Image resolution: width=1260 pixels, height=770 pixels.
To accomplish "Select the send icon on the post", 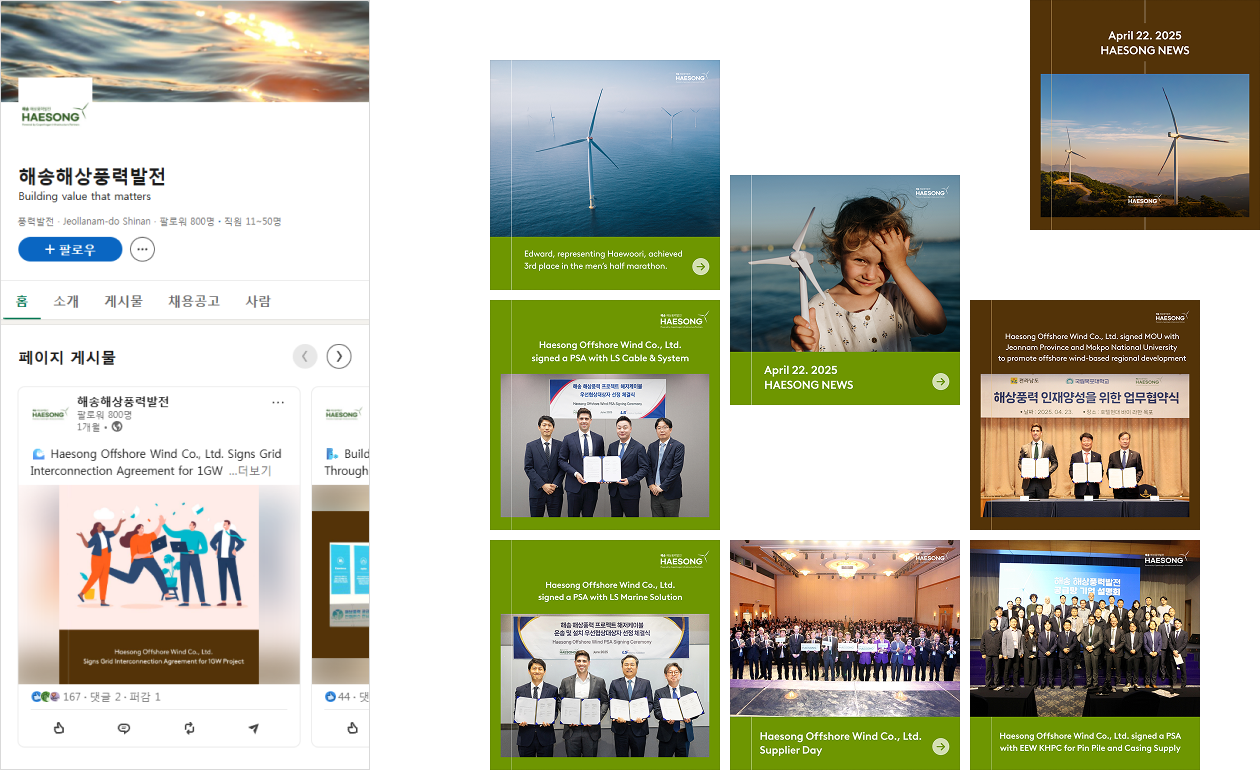I will (x=253, y=728).
